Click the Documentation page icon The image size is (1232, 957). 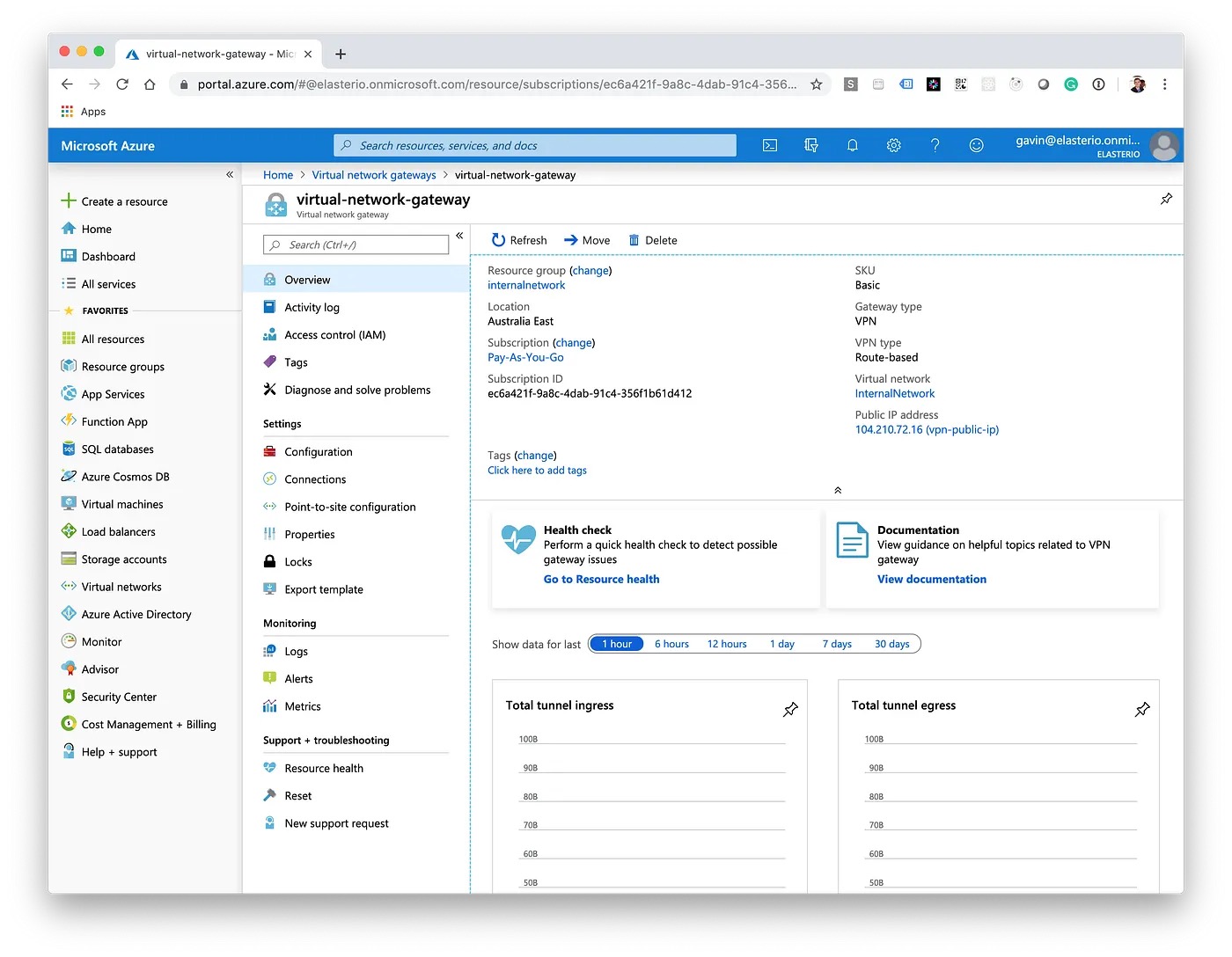[852, 540]
